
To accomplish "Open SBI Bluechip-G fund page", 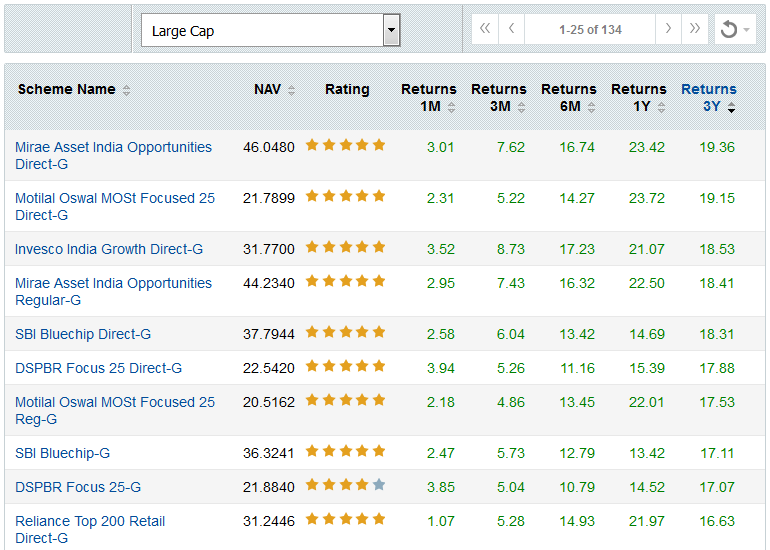I will tap(62, 453).
